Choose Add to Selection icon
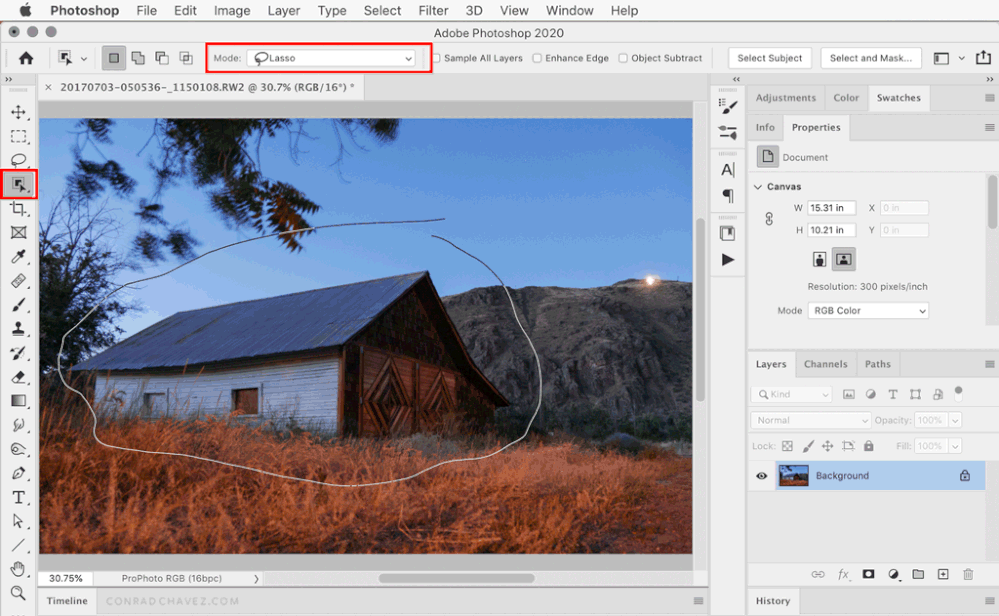999x616 pixels. pos(138,58)
